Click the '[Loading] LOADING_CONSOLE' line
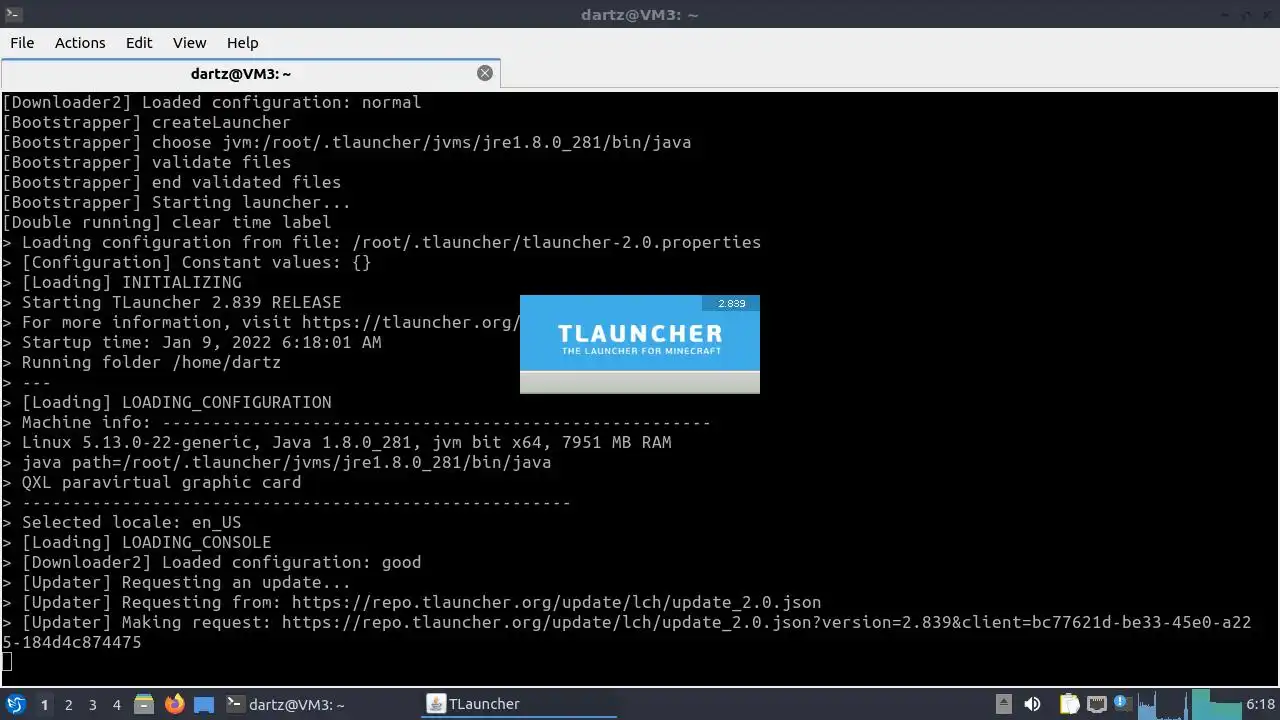The width and height of the screenshot is (1280, 720). (x=137, y=542)
